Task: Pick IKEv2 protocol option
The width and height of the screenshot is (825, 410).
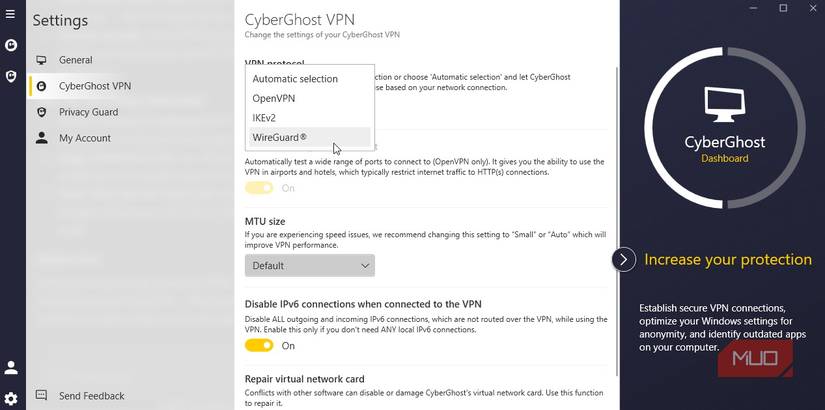Action: tap(265, 118)
